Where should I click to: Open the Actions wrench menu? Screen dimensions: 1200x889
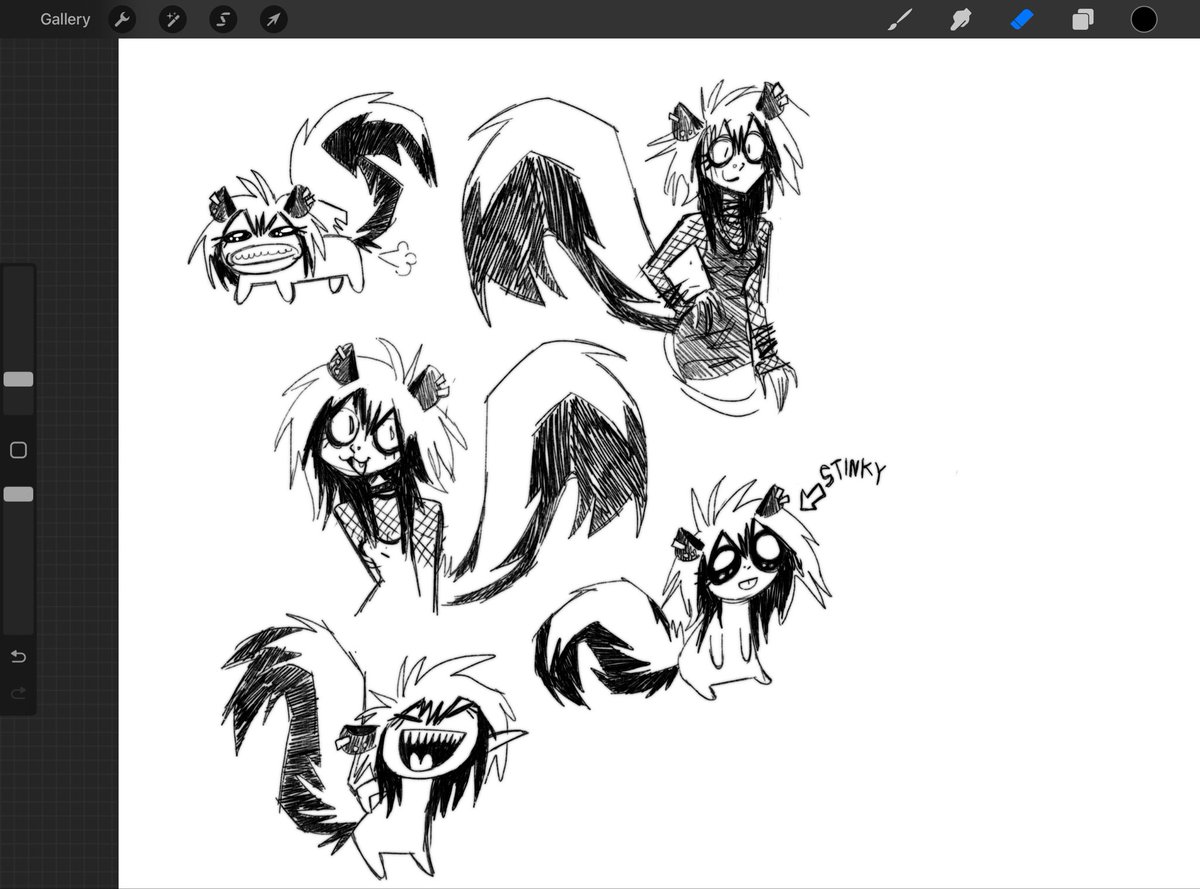coord(122,19)
